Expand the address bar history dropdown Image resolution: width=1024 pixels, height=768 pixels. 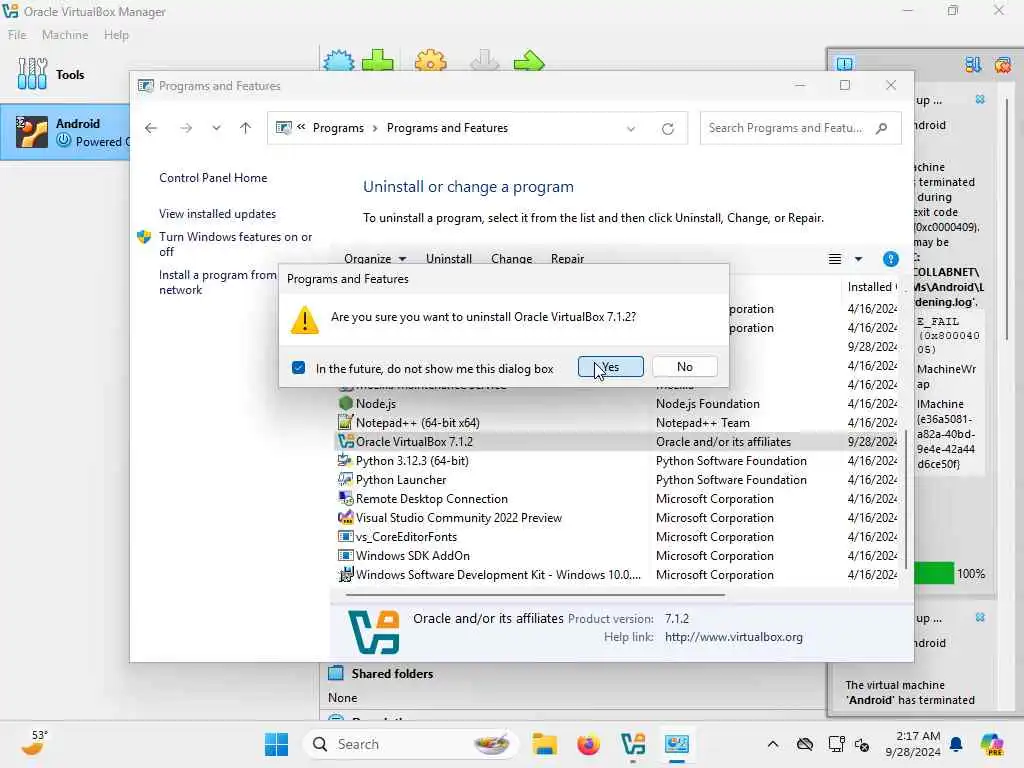pyautogui.click(x=631, y=129)
